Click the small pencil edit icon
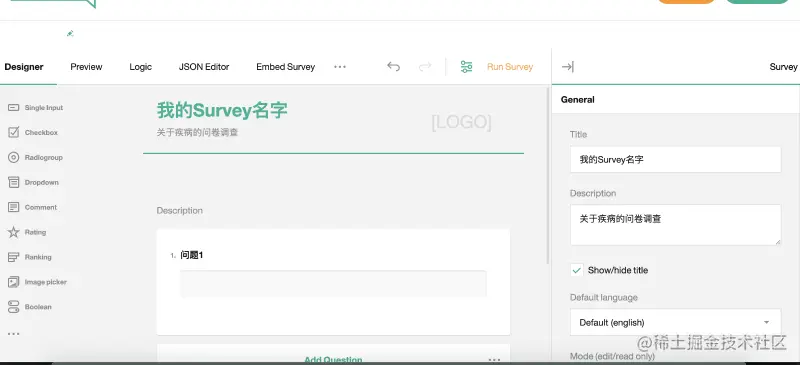 tap(70, 34)
